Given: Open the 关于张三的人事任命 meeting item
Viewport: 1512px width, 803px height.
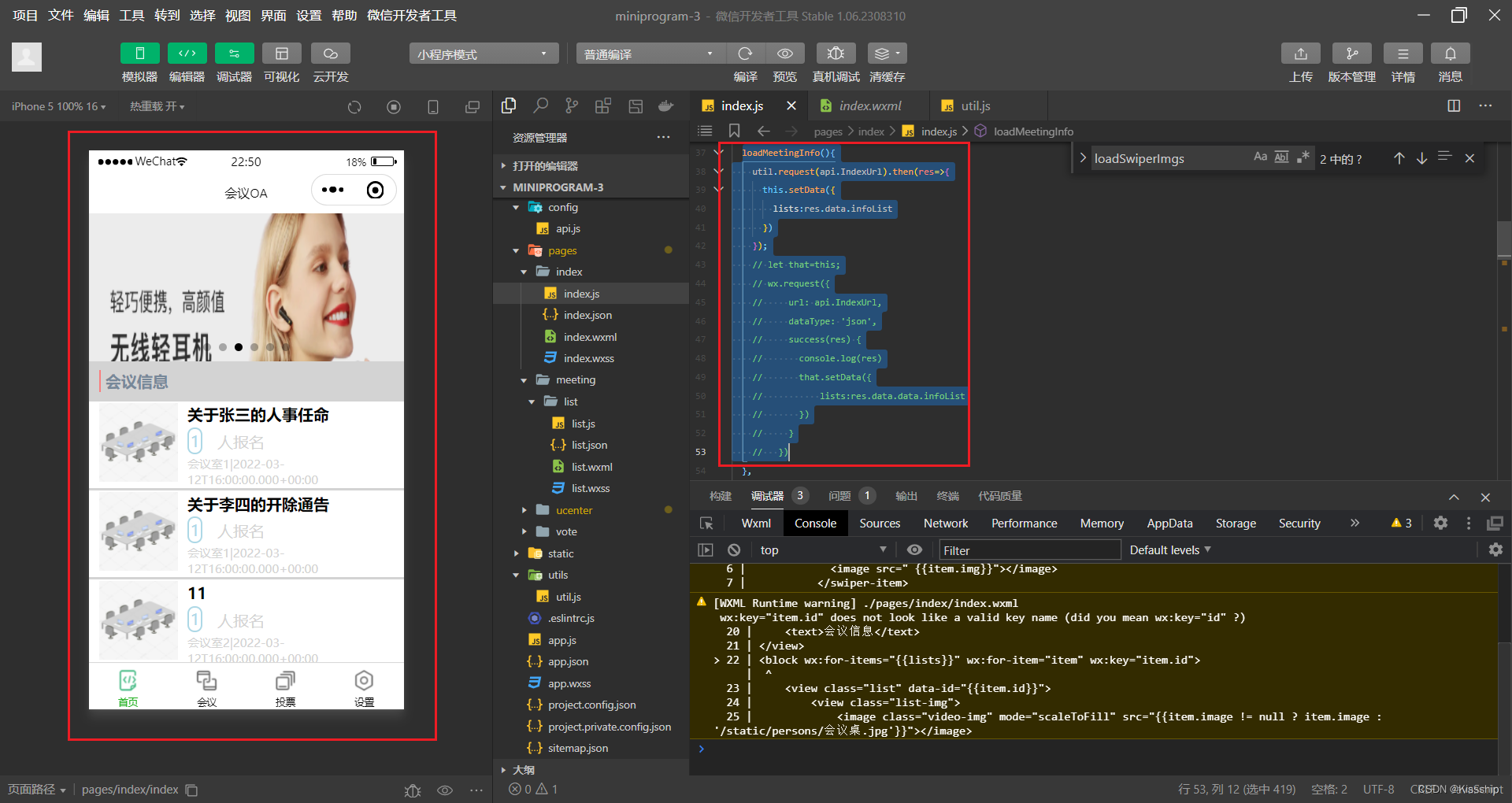Looking at the screenshot, I should [x=246, y=444].
